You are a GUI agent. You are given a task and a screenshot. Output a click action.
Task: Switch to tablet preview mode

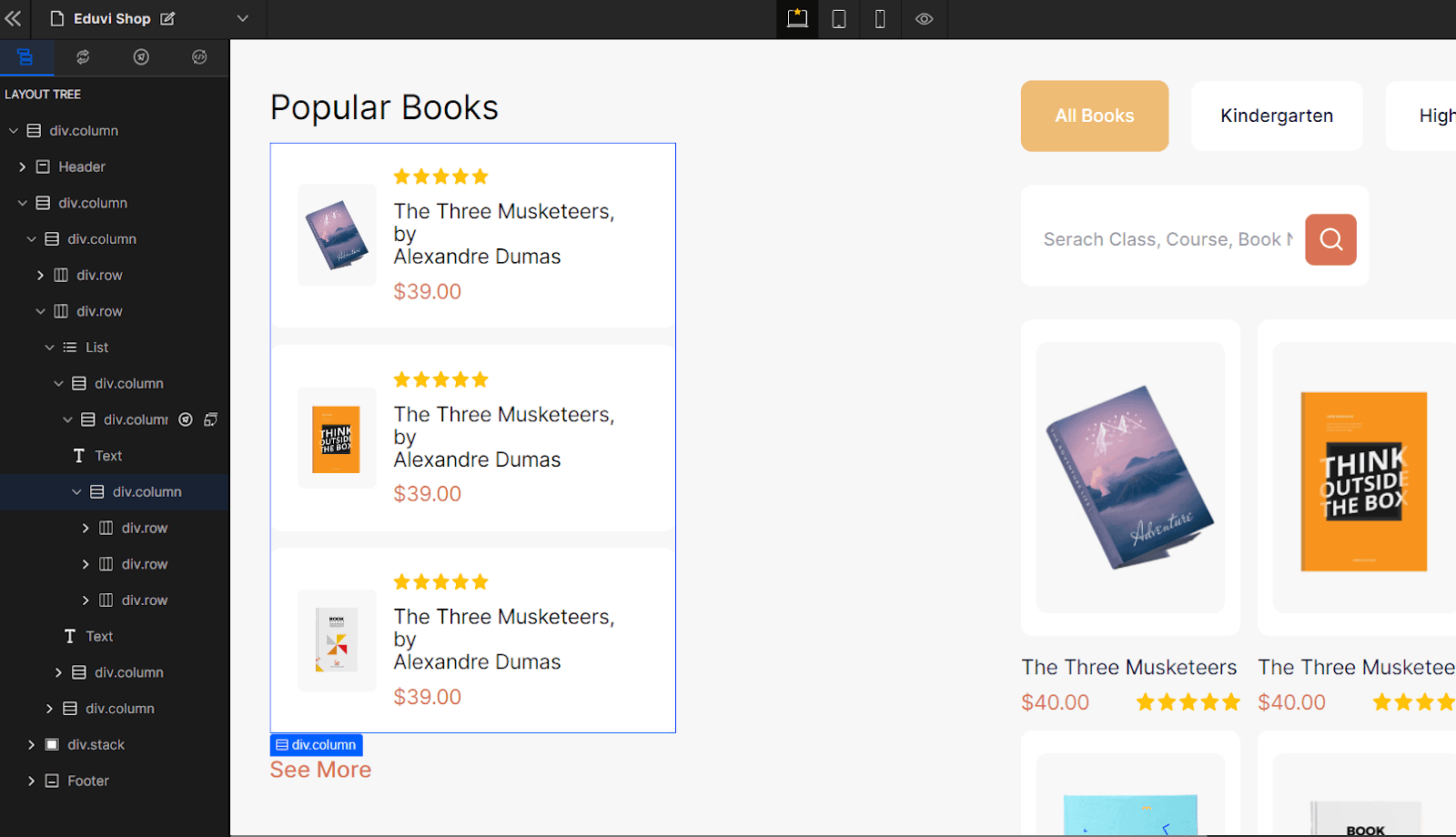coord(838,19)
